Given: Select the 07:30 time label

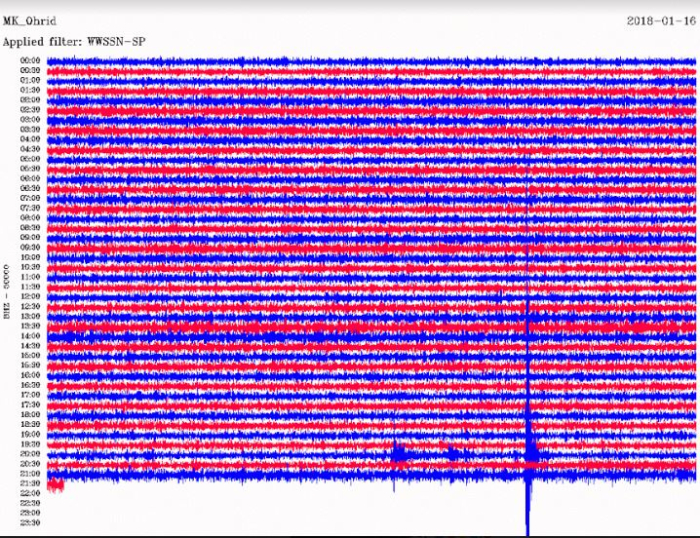Looking at the screenshot, I should 30,208.
